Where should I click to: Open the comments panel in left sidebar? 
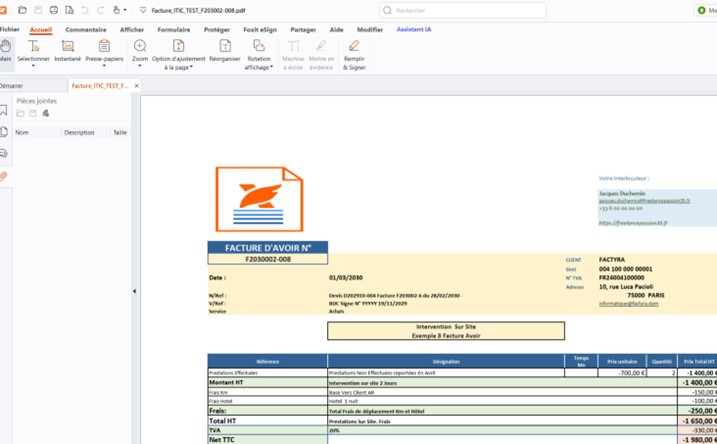(4, 154)
